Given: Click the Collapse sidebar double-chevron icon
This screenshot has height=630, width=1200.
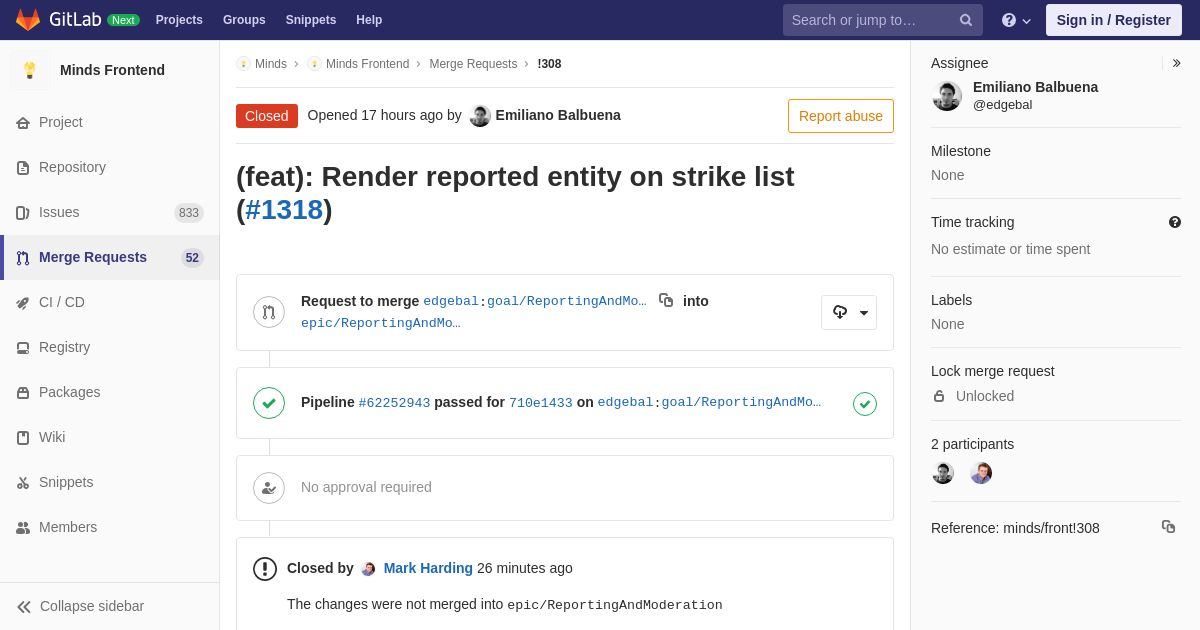Looking at the screenshot, I should (24, 607).
